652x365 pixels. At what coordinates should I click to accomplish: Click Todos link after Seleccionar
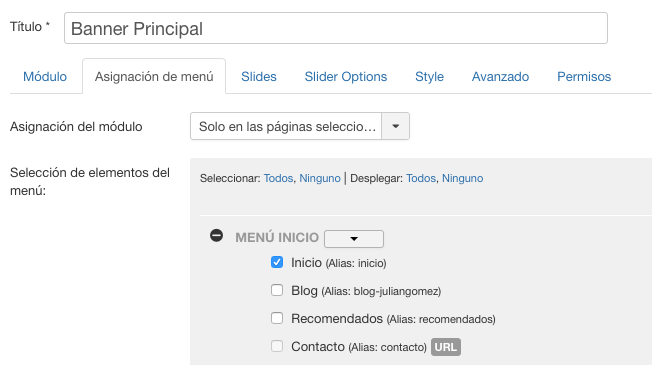click(x=278, y=178)
